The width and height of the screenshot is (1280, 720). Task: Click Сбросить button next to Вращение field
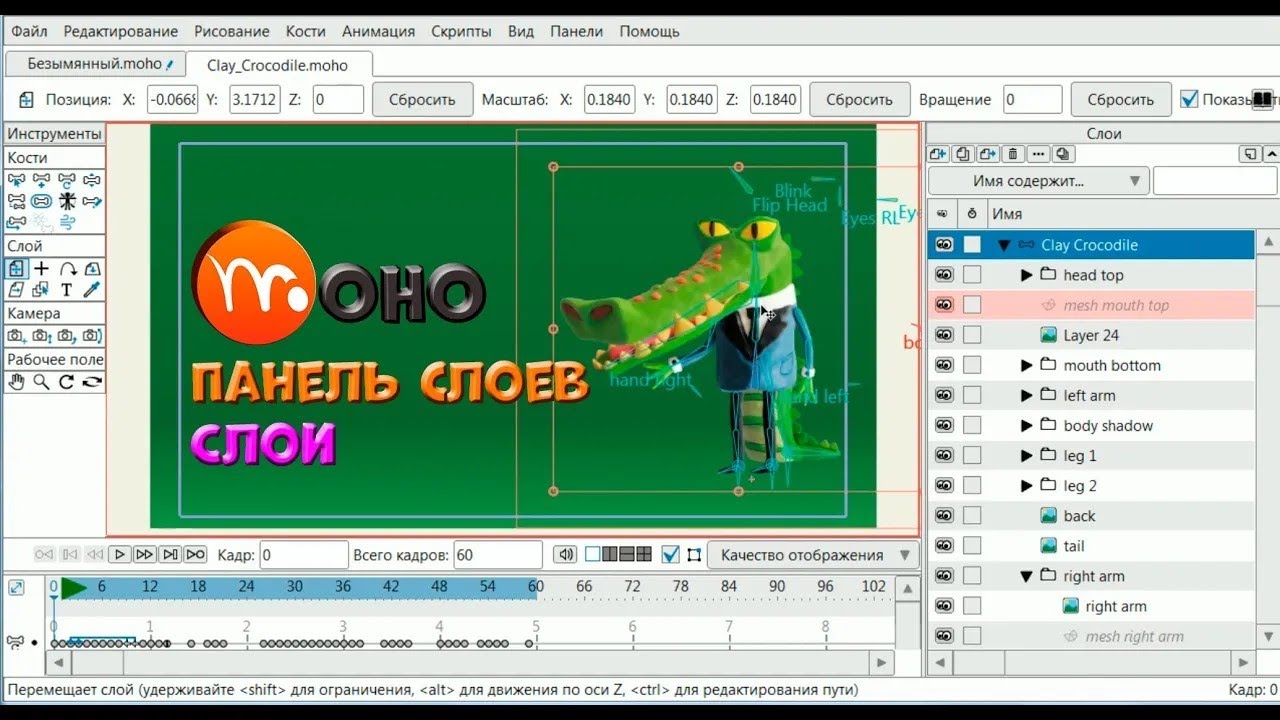click(x=1120, y=99)
